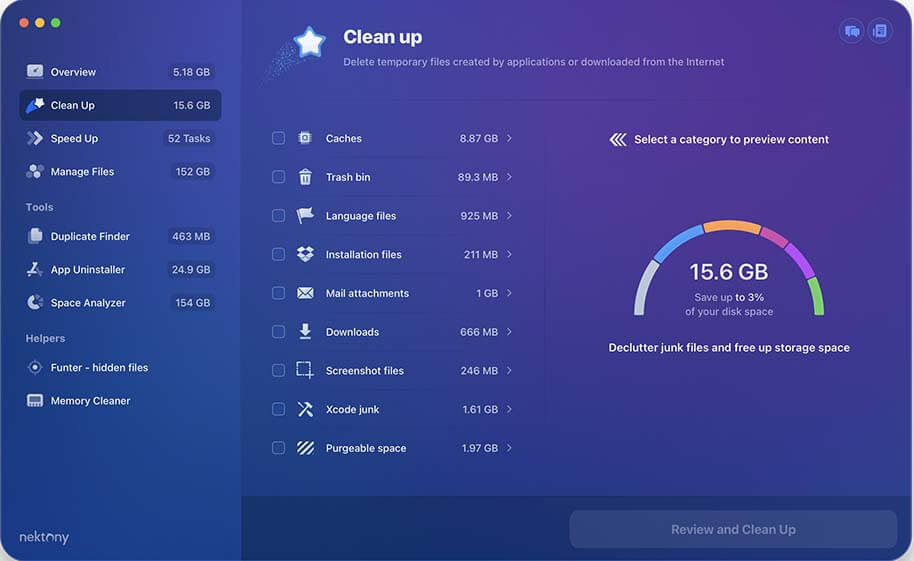
Task: Expand Downloads with its chevron arrow
Action: 509,332
